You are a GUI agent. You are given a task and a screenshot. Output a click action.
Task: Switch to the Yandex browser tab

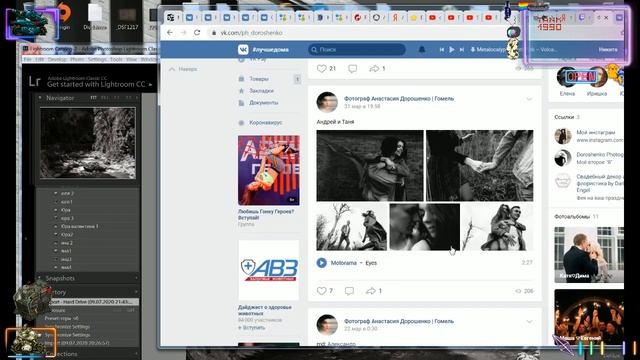[x=396, y=18]
